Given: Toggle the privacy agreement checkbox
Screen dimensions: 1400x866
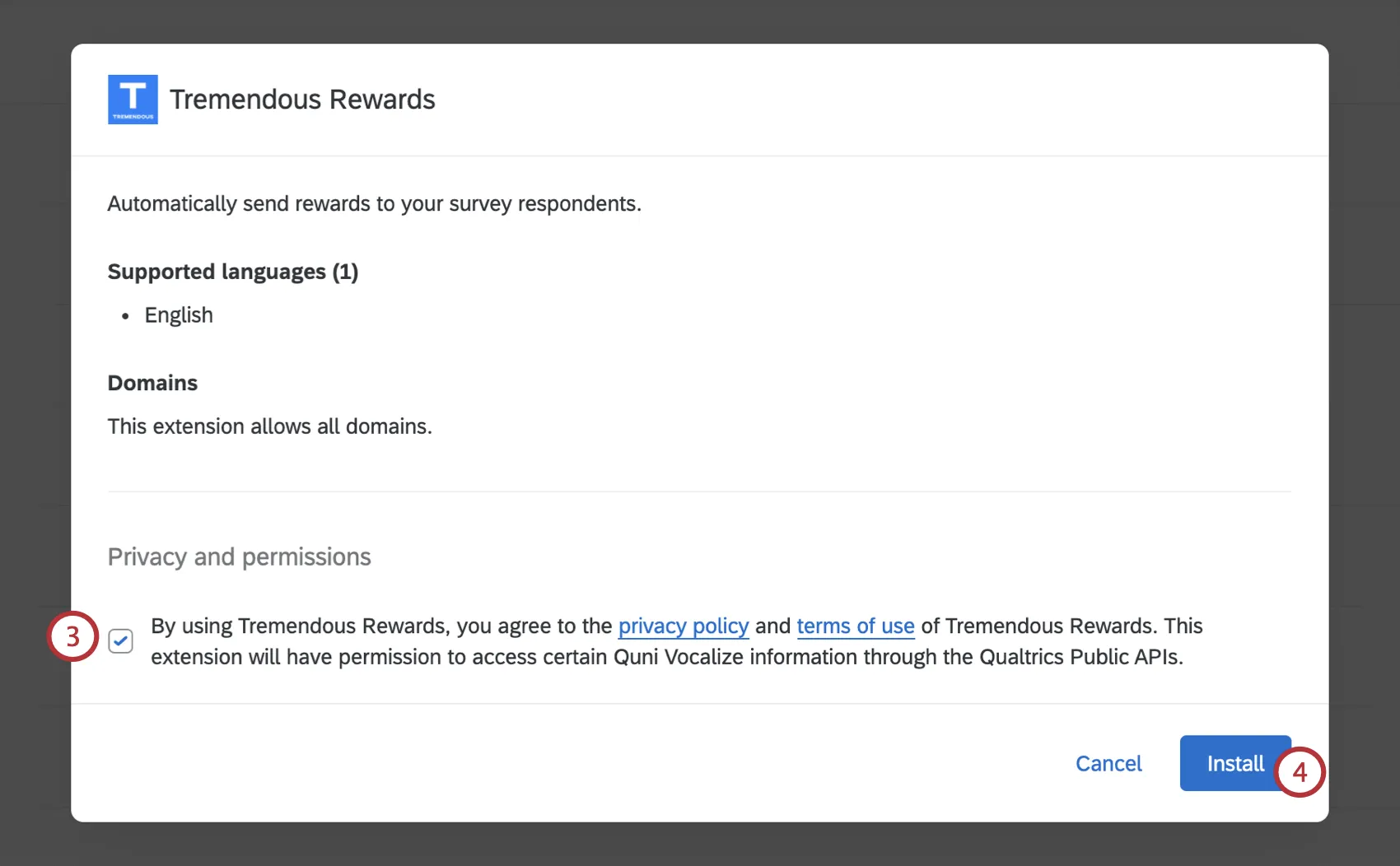Looking at the screenshot, I should (x=121, y=640).
